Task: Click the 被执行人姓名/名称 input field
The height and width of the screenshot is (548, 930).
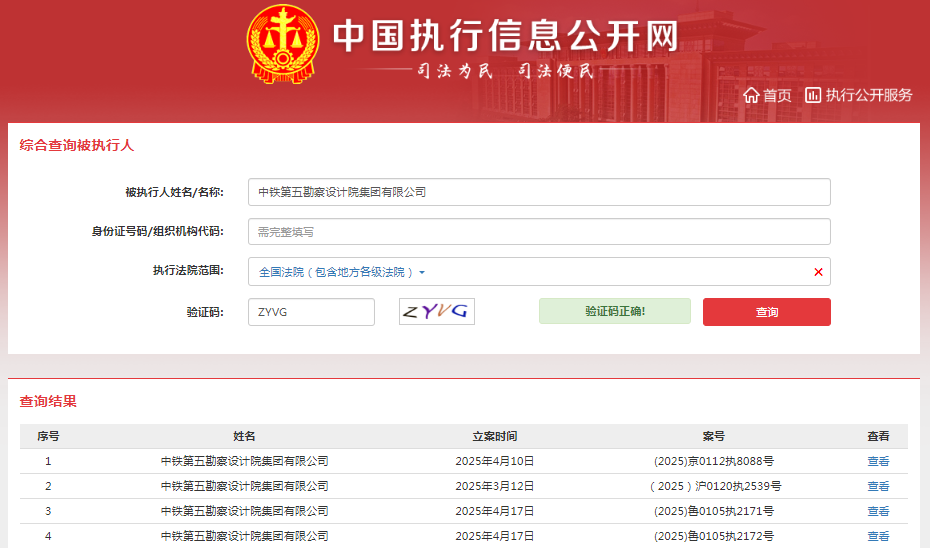Action: click(539, 192)
